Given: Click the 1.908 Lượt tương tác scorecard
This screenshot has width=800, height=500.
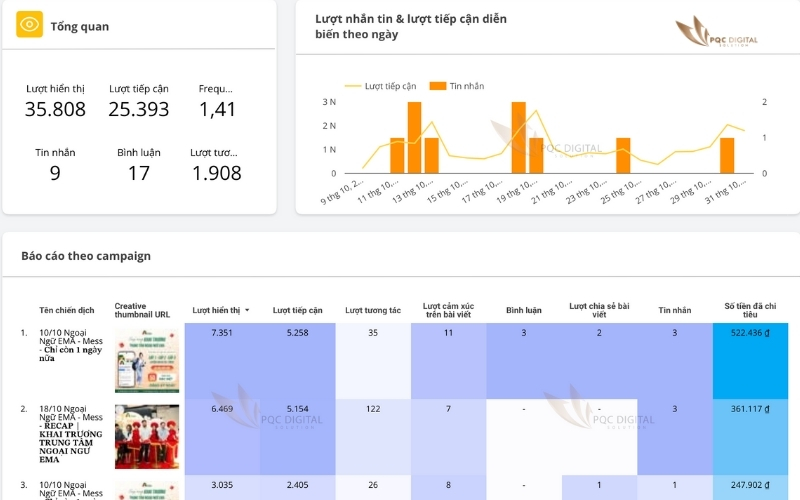Looking at the screenshot, I should (217, 166).
